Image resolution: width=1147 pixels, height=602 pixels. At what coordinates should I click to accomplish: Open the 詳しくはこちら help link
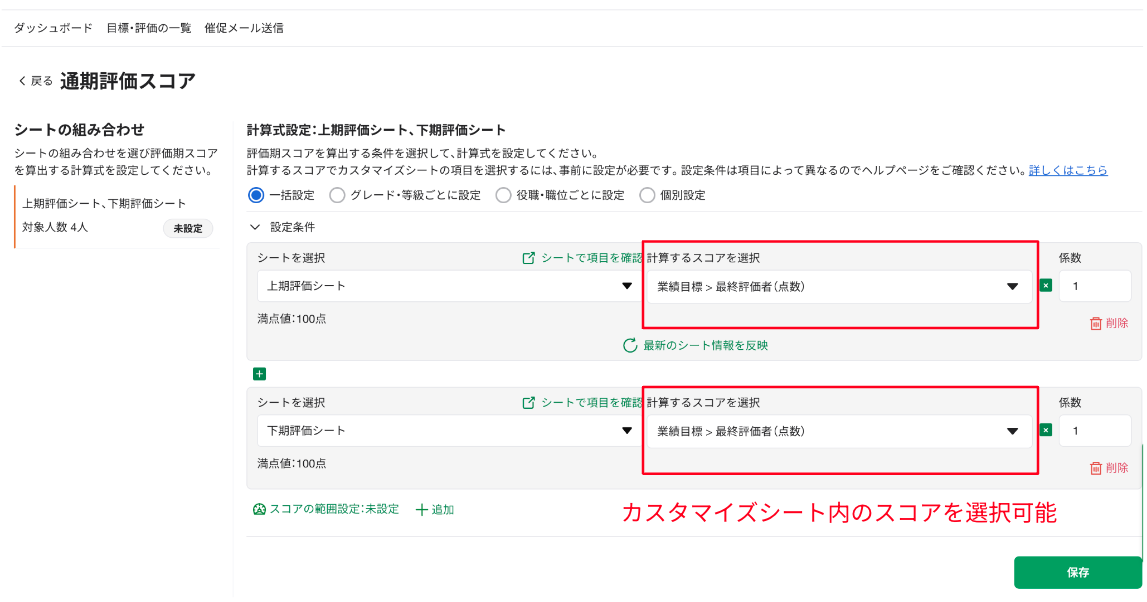pos(1068,171)
